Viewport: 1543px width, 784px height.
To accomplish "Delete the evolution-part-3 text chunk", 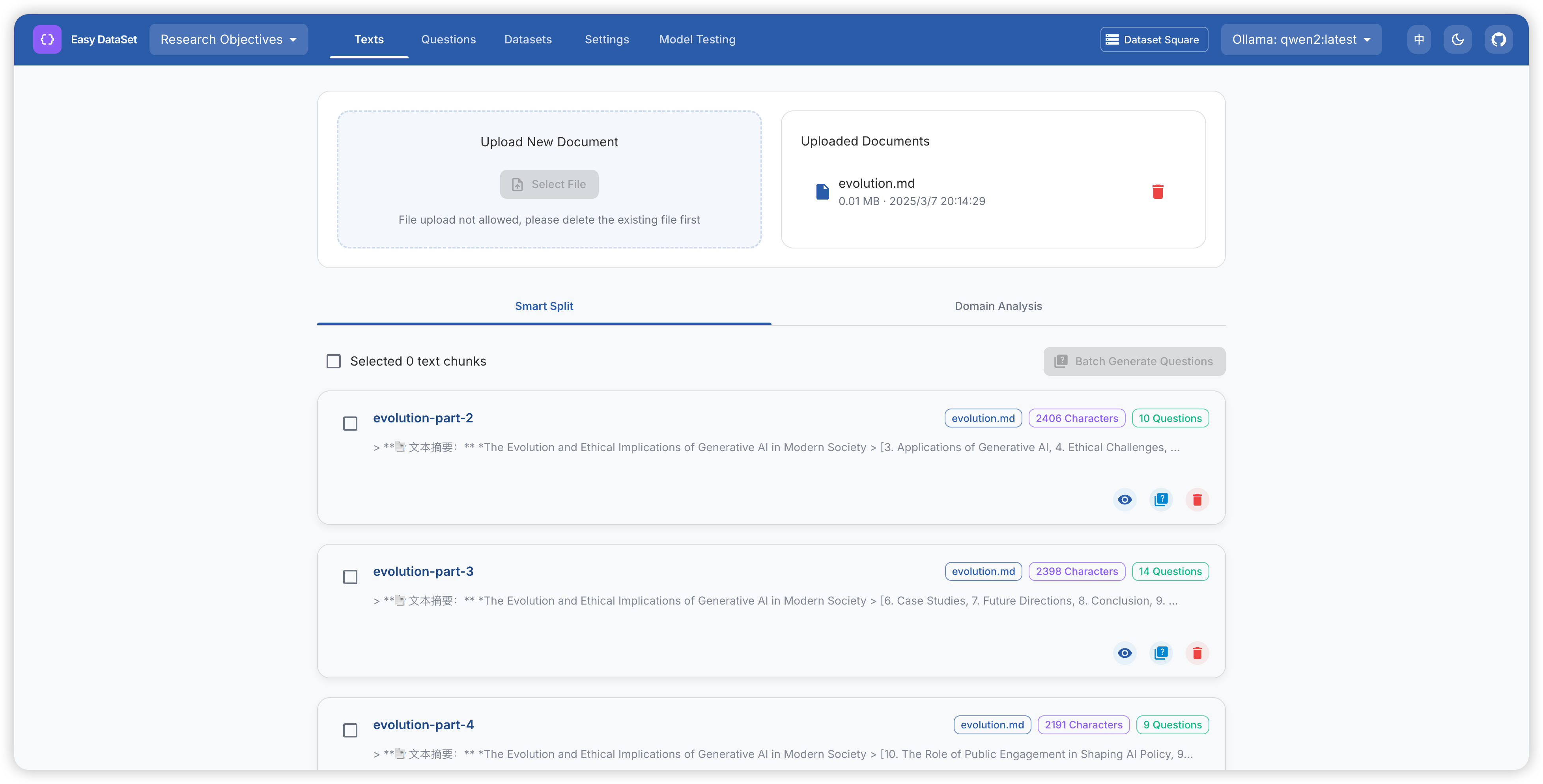I will [x=1197, y=653].
